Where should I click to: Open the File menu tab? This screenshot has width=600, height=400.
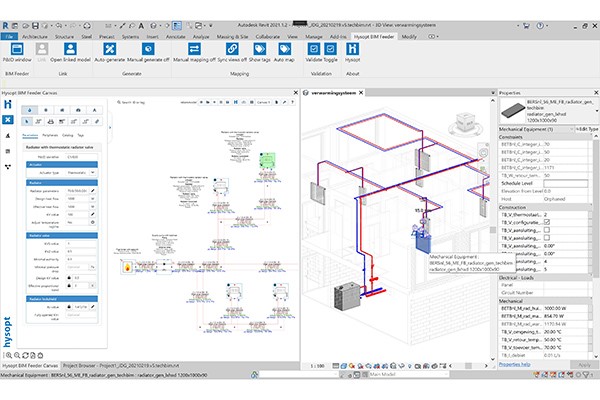(9, 37)
